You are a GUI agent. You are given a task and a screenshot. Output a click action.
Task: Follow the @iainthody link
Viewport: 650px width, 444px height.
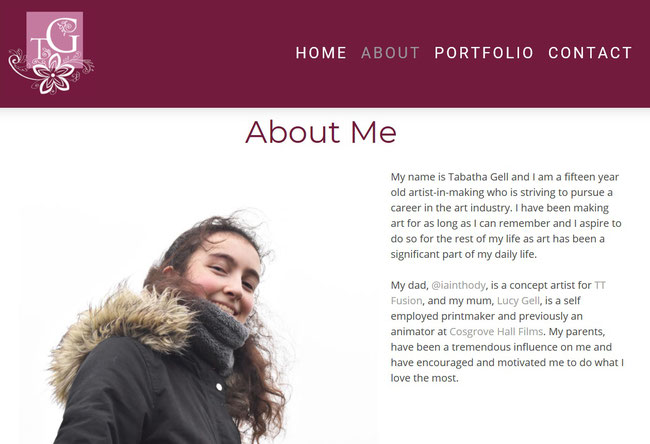[458, 285]
